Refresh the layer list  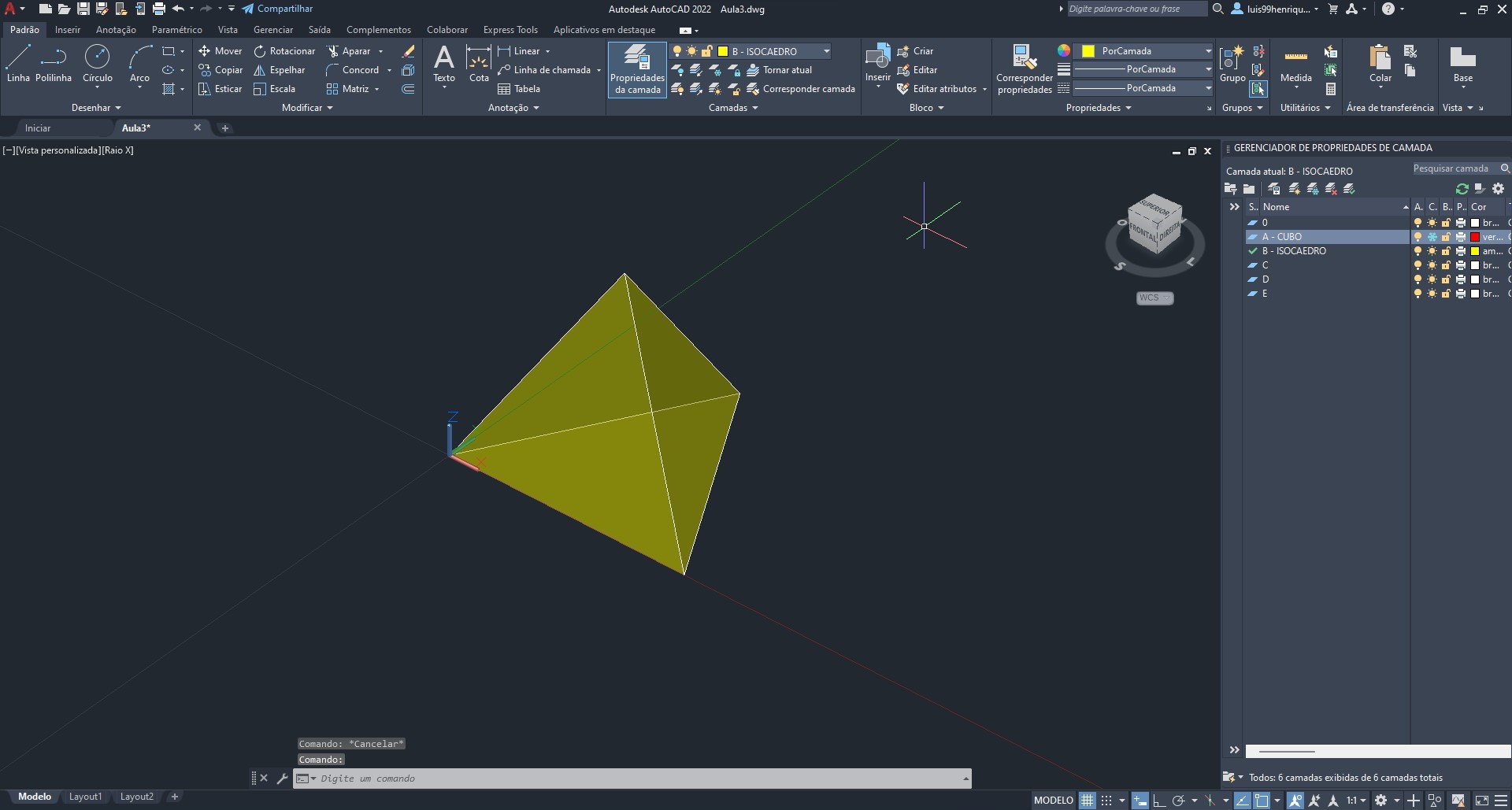coord(1462,189)
